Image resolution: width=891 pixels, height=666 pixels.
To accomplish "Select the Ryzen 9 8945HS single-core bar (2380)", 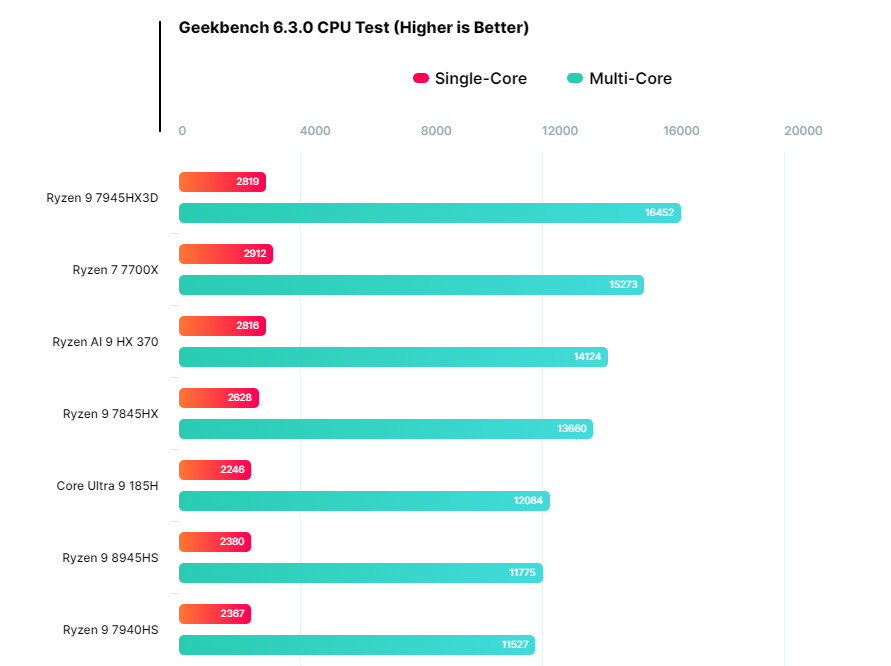I will 214,542.
